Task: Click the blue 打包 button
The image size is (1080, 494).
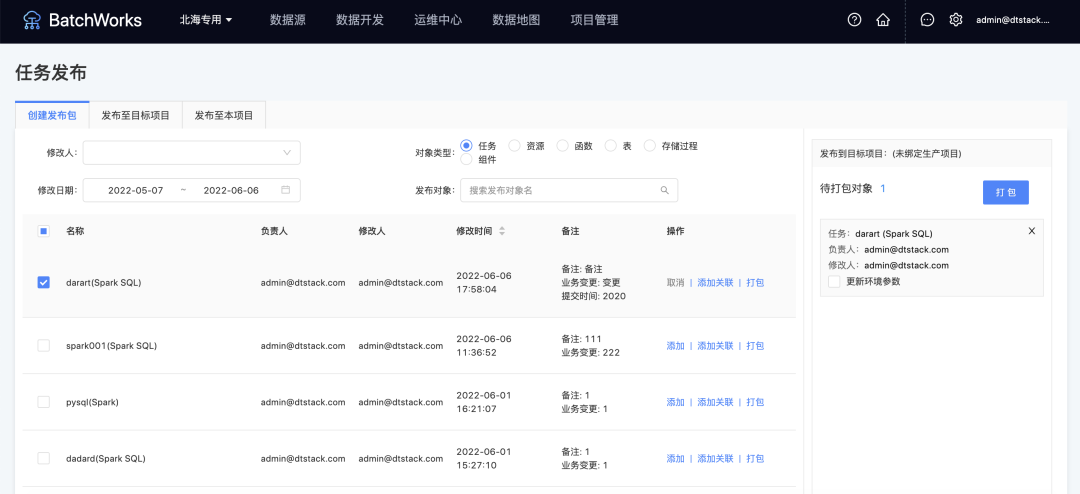Action: (1005, 192)
